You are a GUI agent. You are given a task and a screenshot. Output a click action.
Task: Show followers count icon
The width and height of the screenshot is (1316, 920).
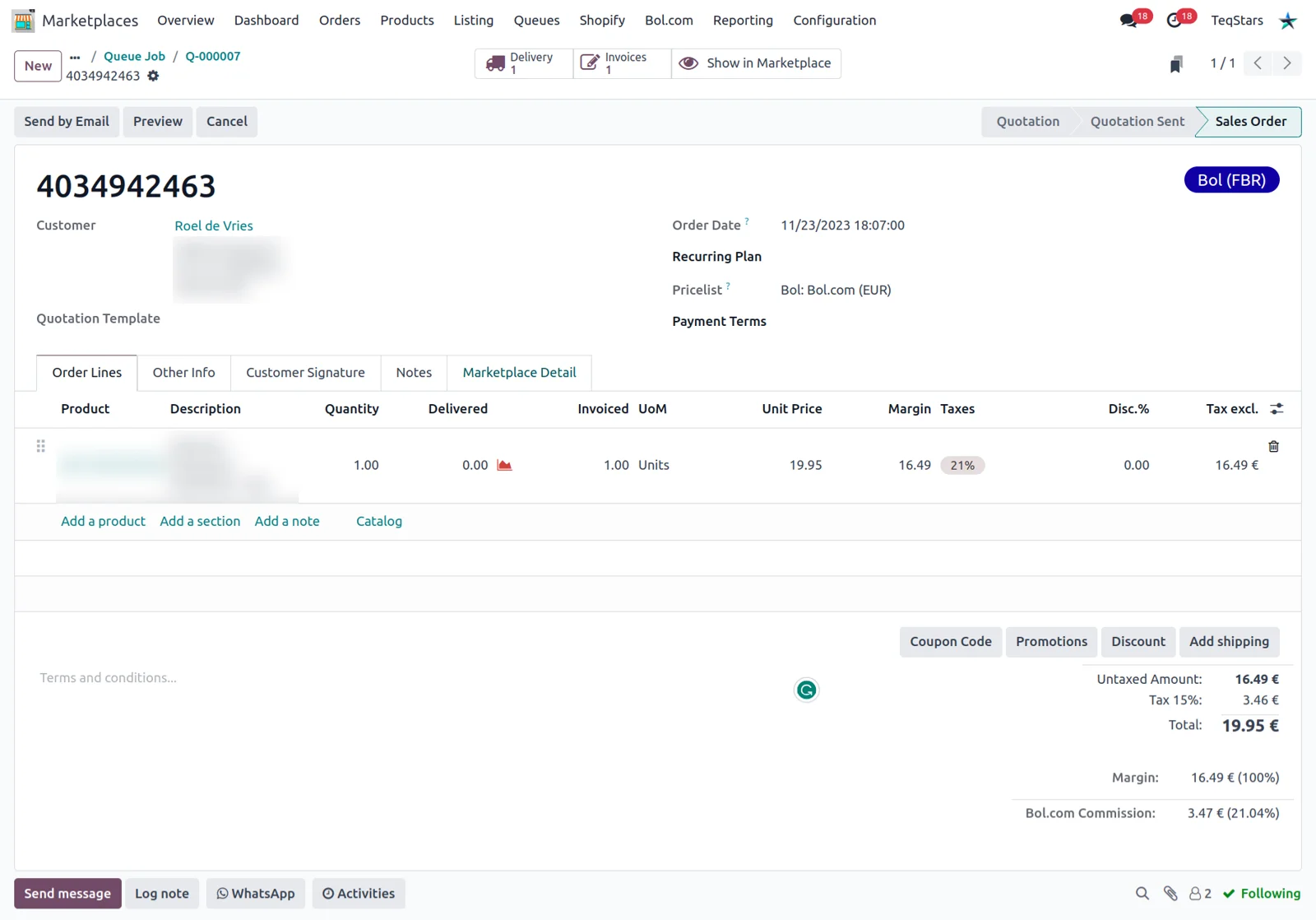pyautogui.click(x=1200, y=894)
